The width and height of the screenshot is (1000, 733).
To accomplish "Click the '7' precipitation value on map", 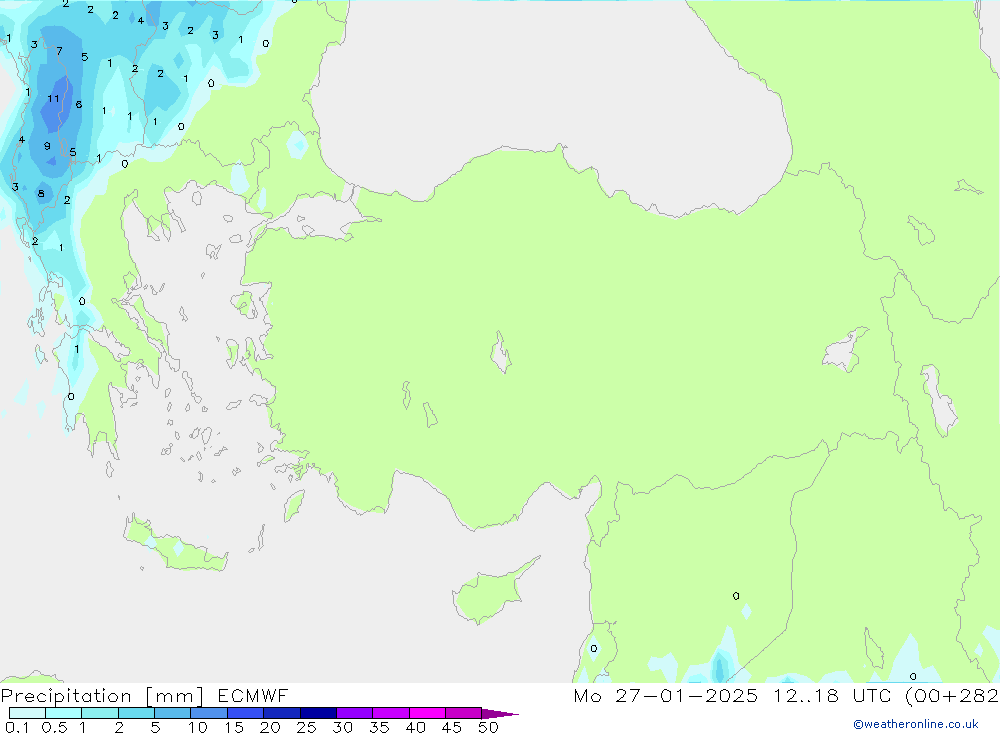I will (59, 51).
